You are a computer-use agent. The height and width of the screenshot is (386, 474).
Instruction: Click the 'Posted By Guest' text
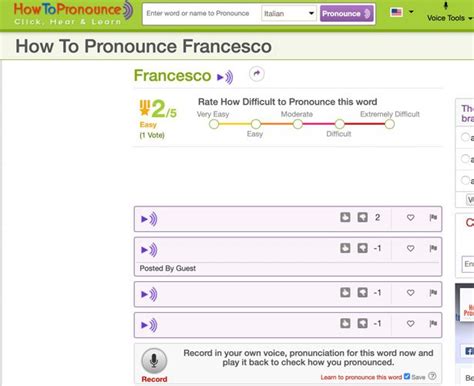point(168,268)
